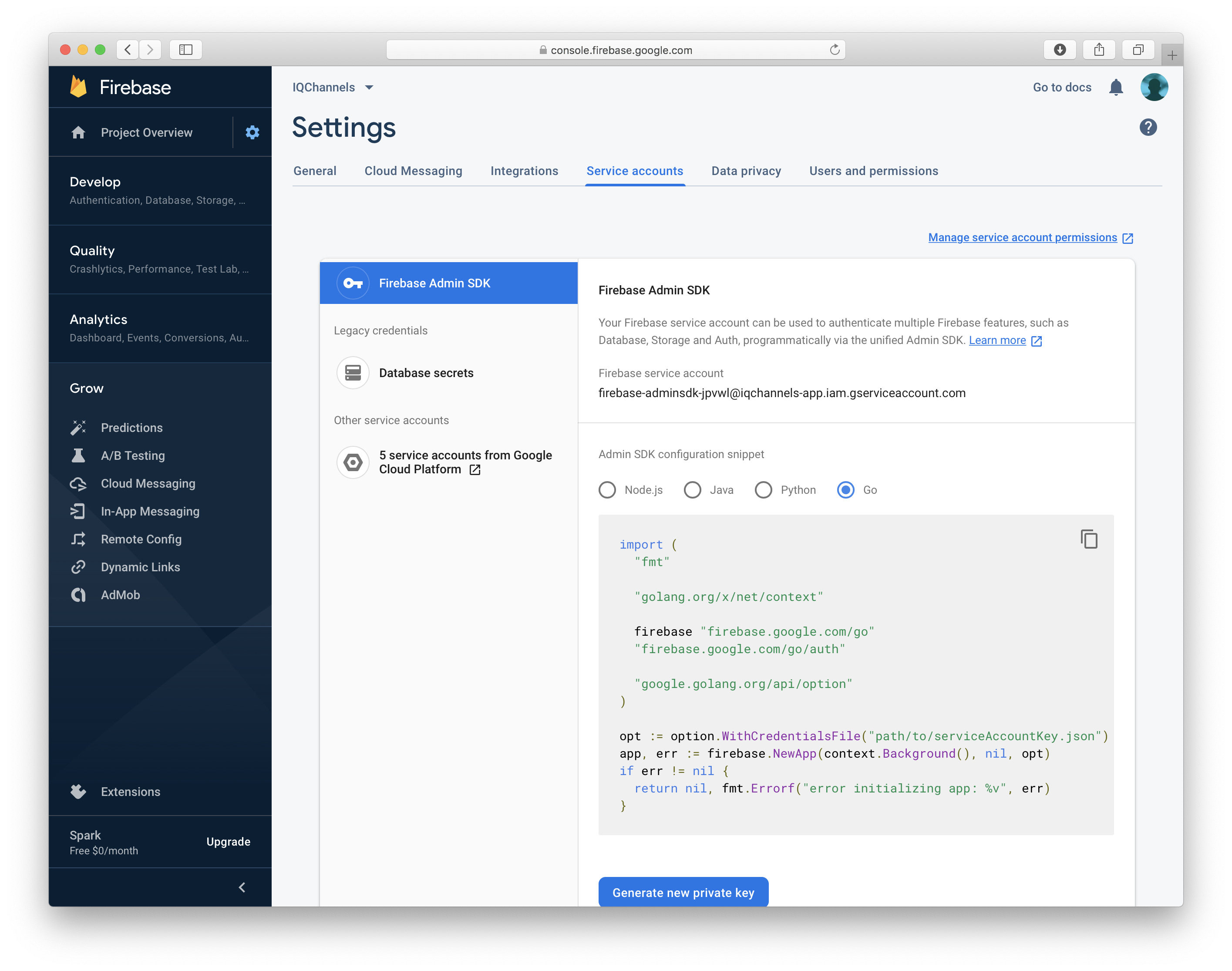Image resolution: width=1232 pixels, height=971 pixels.
Task: Click external-link icon next to Learn more
Action: click(1037, 341)
